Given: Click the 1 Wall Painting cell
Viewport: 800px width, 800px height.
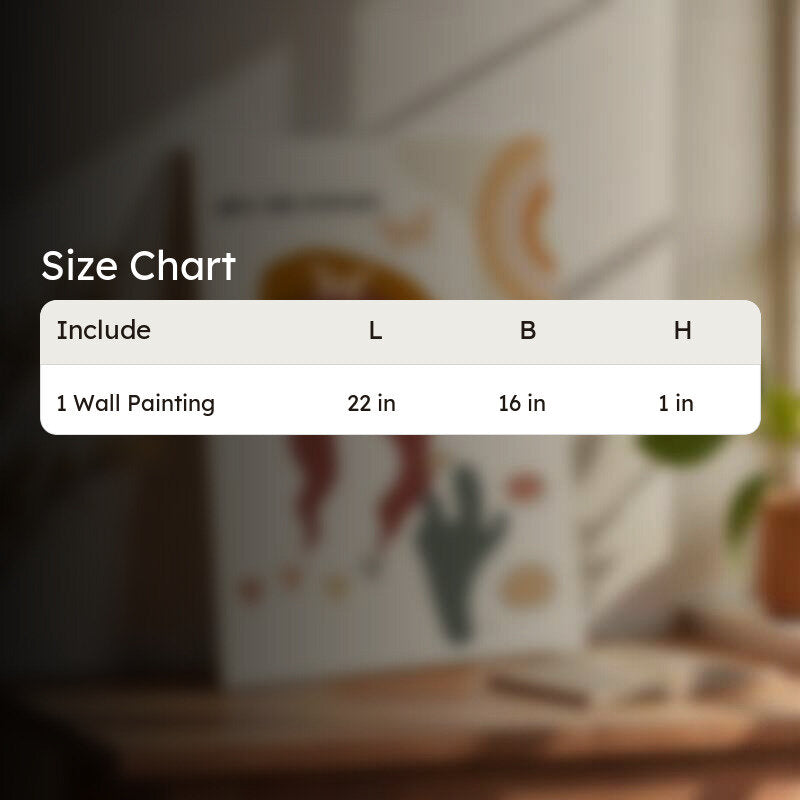Looking at the screenshot, I should pyautogui.click(x=136, y=404).
